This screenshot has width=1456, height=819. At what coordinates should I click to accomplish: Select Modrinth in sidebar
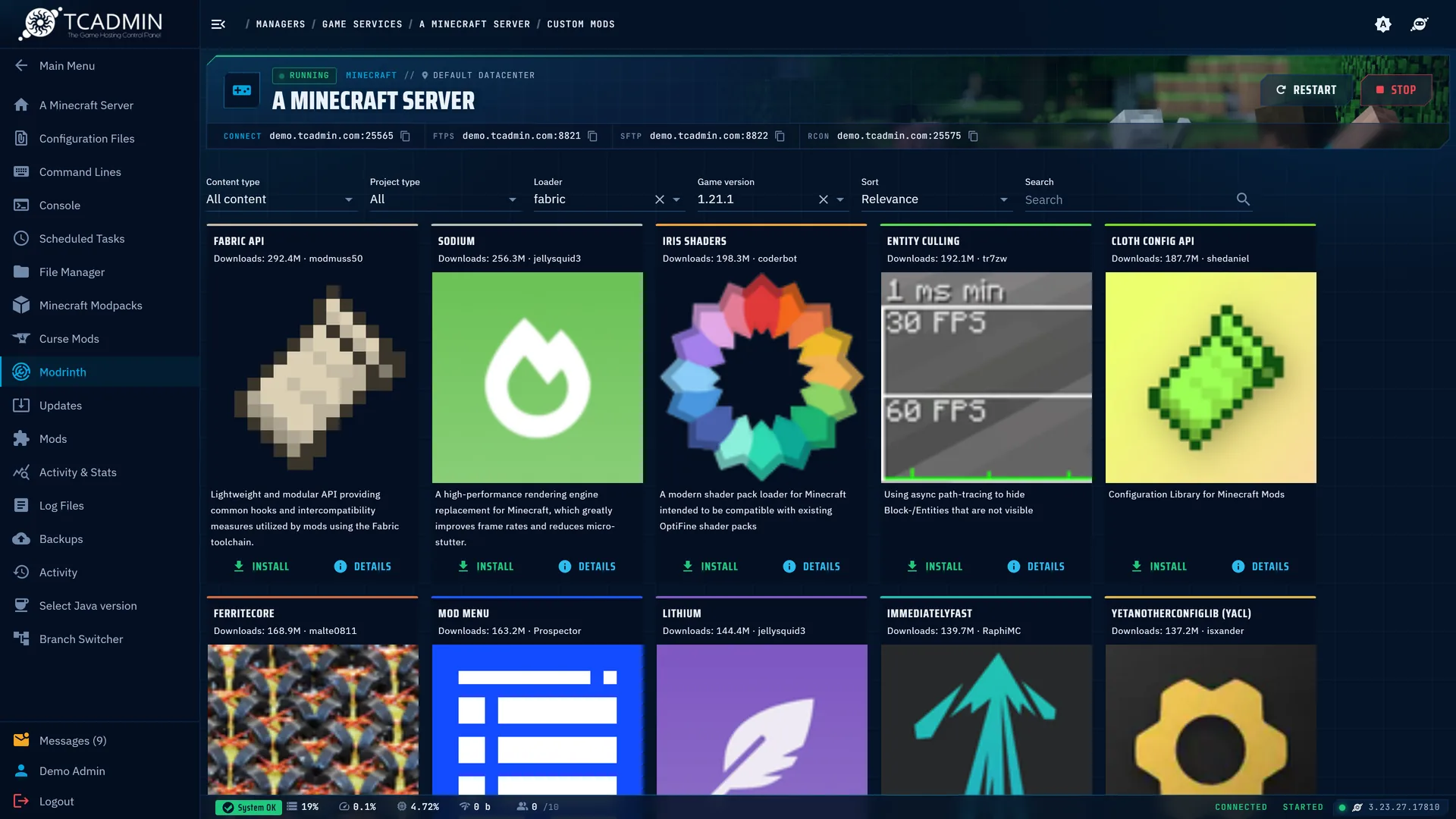click(x=99, y=372)
